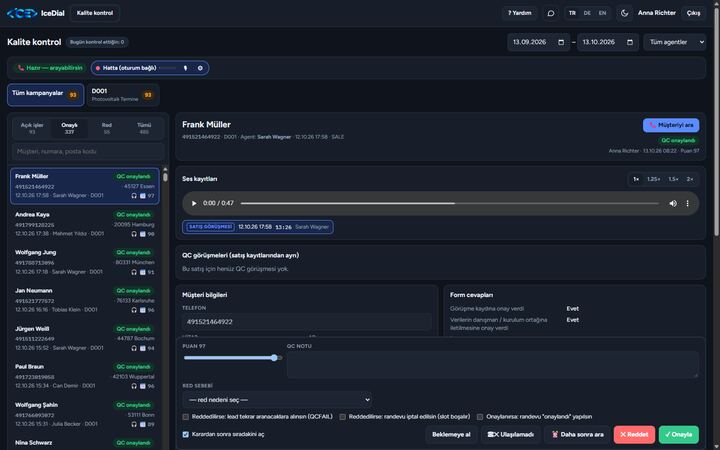The width and height of the screenshot is (720, 450).
Task: Open calendar picker for 13.09.2026
Action: (561, 42)
